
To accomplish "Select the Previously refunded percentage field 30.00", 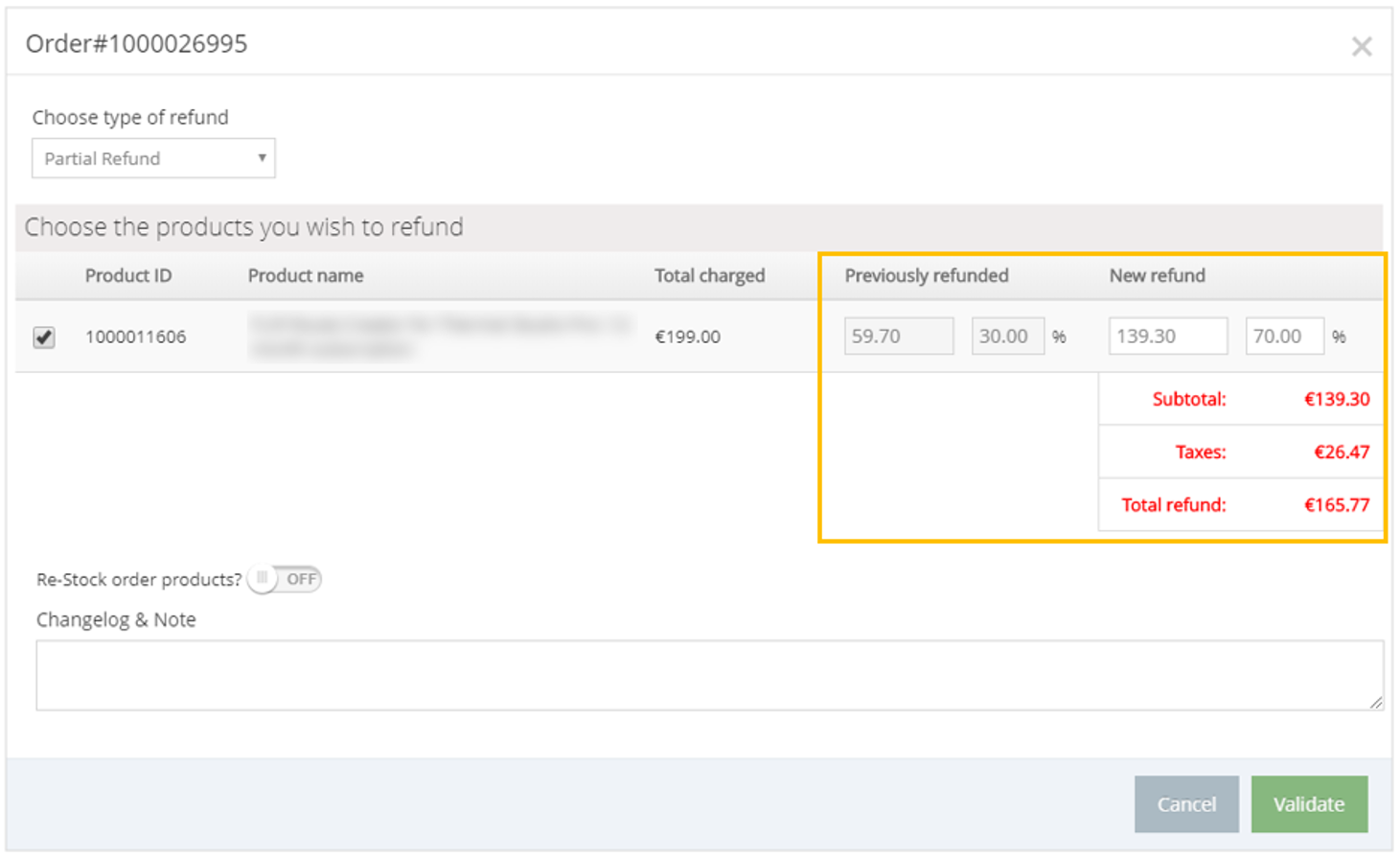I will 1007,336.
